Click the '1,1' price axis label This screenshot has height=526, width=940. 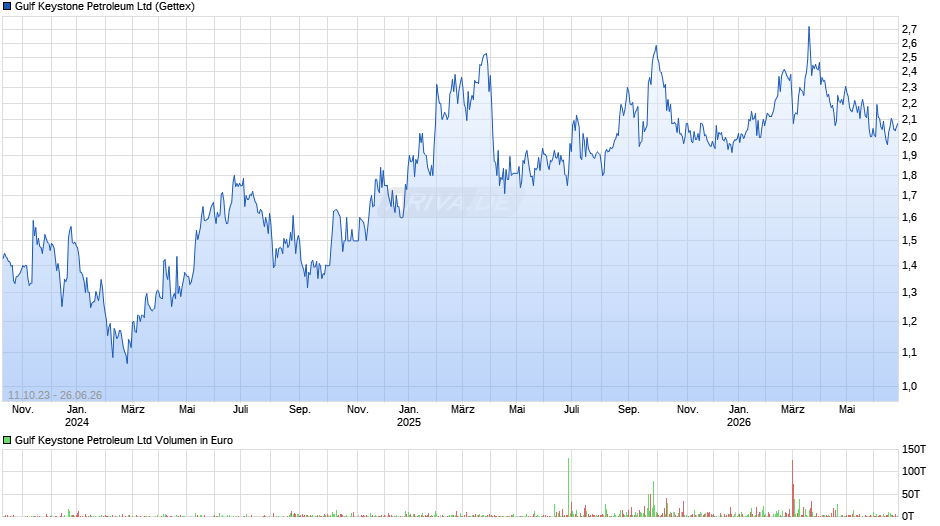[909, 353]
